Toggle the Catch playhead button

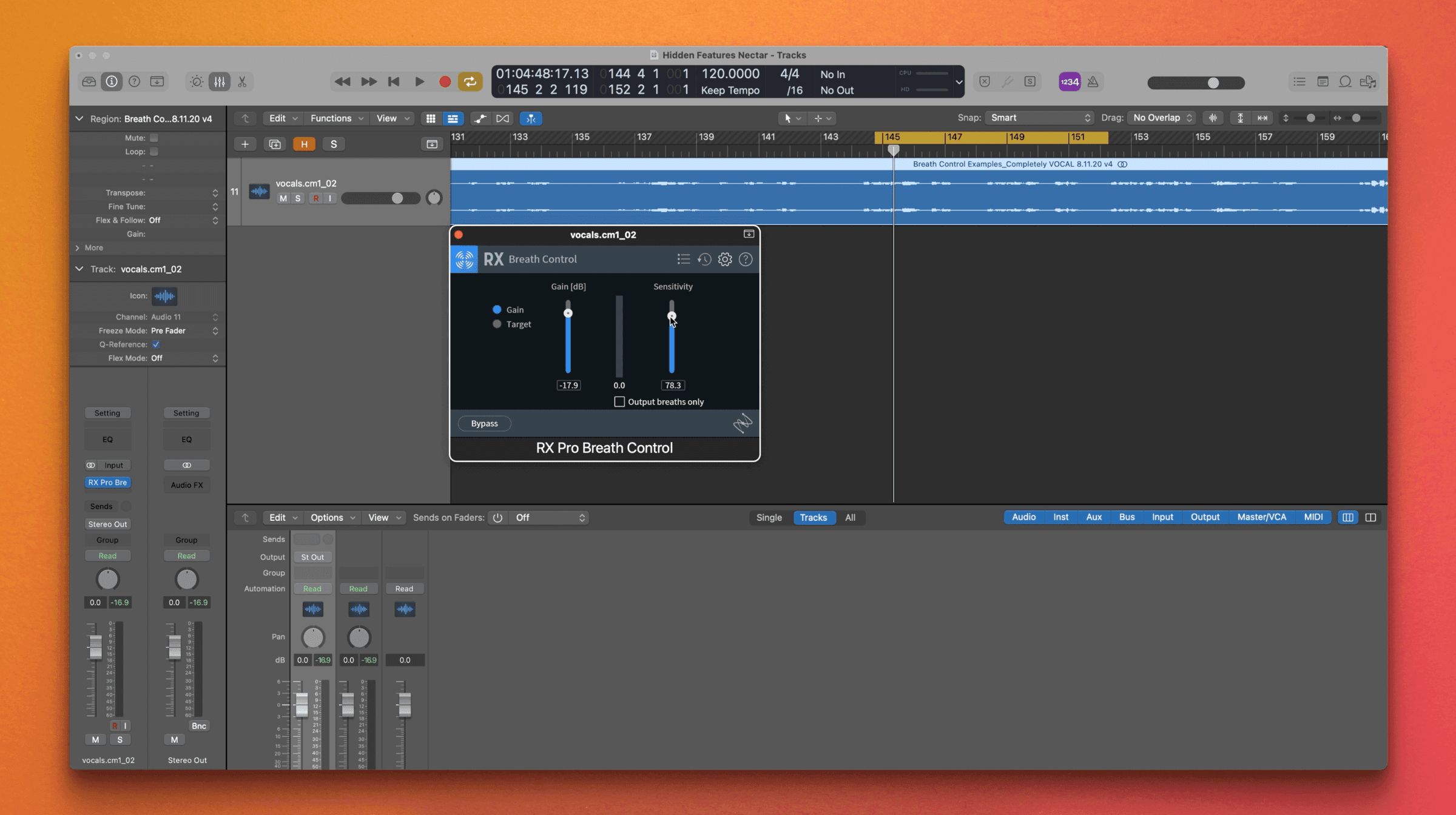pyautogui.click(x=531, y=118)
